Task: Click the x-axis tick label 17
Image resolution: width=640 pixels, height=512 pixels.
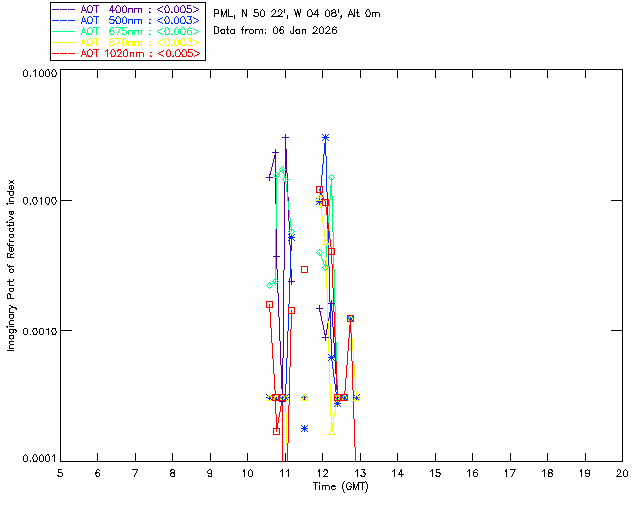Action: [x=510, y=473]
